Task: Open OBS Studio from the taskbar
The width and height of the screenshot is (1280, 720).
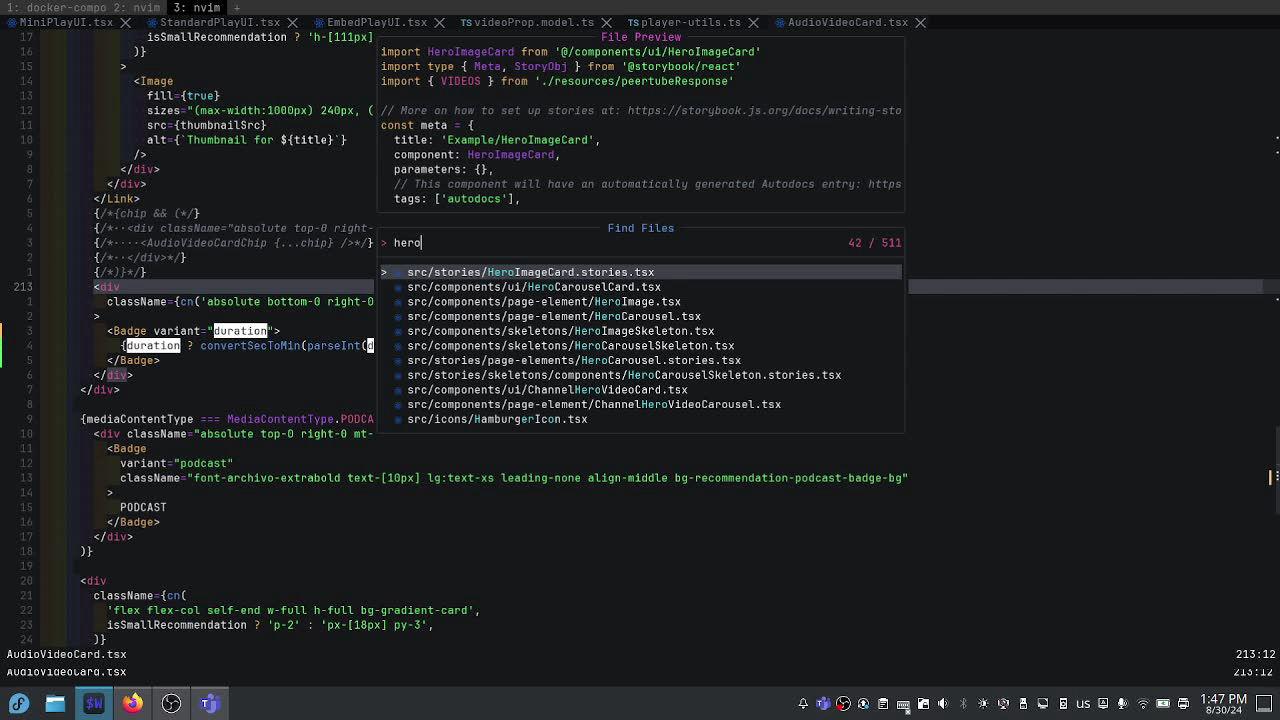Action: click(171, 703)
